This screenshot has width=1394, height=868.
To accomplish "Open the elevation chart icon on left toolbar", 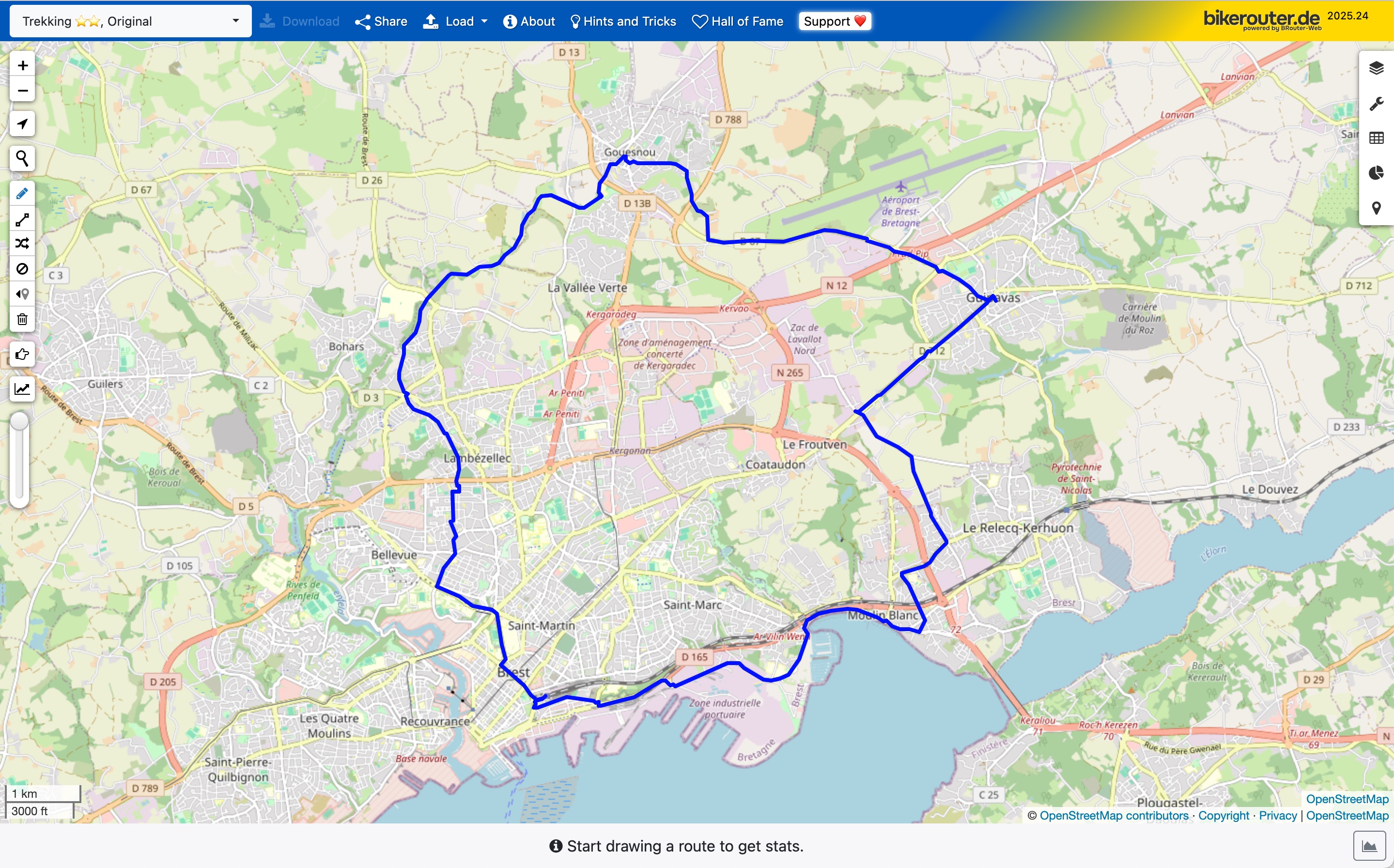I will pyautogui.click(x=22, y=388).
